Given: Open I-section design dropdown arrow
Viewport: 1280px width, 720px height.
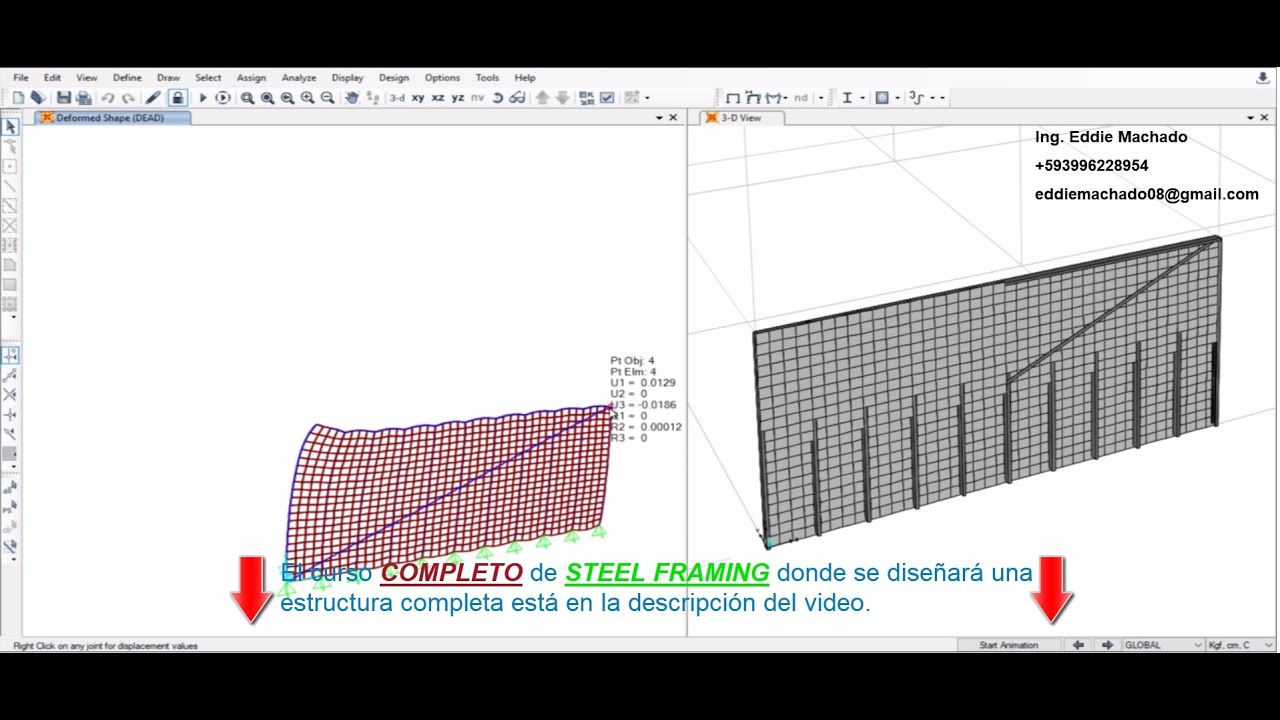Looking at the screenshot, I should (x=862, y=98).
